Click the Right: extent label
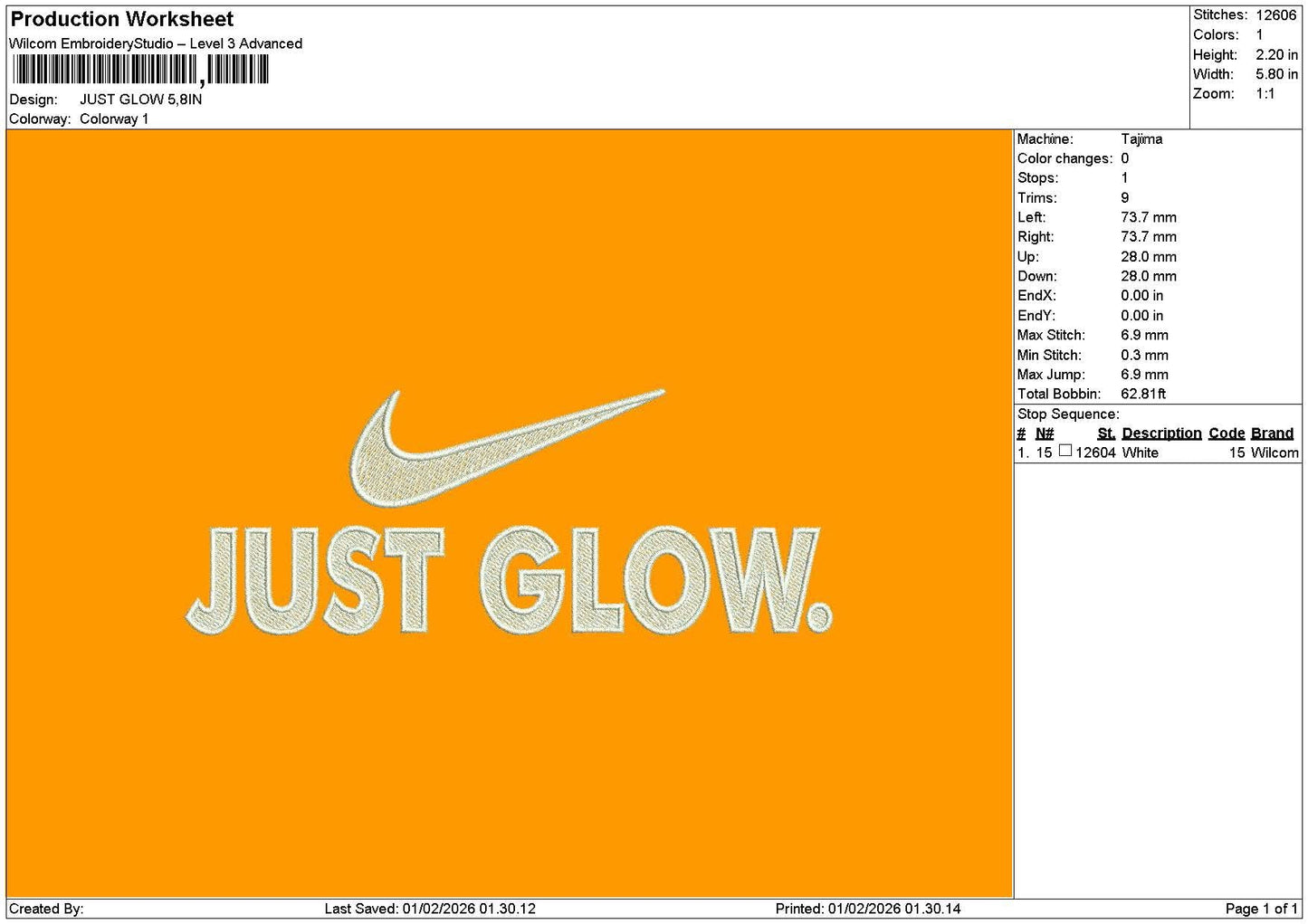This screenshot has width=1308, height=924. [1036, 237]
